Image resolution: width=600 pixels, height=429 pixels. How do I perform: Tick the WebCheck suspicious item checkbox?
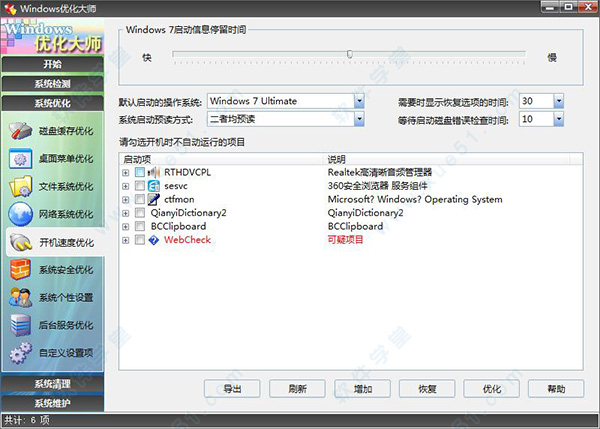click(139, 241)
